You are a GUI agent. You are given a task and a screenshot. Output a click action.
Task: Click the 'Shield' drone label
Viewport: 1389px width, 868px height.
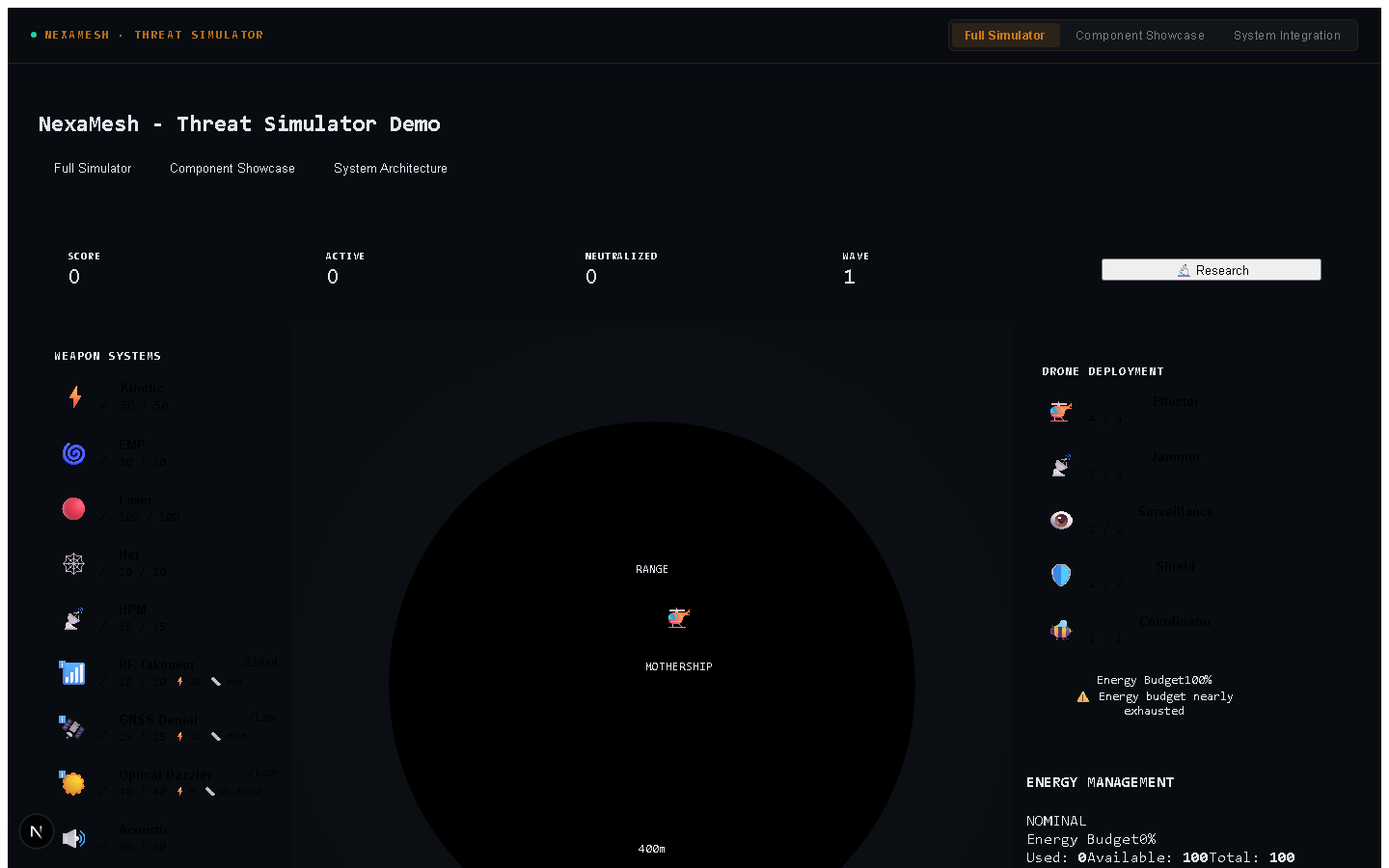[x=1176, y=566]
